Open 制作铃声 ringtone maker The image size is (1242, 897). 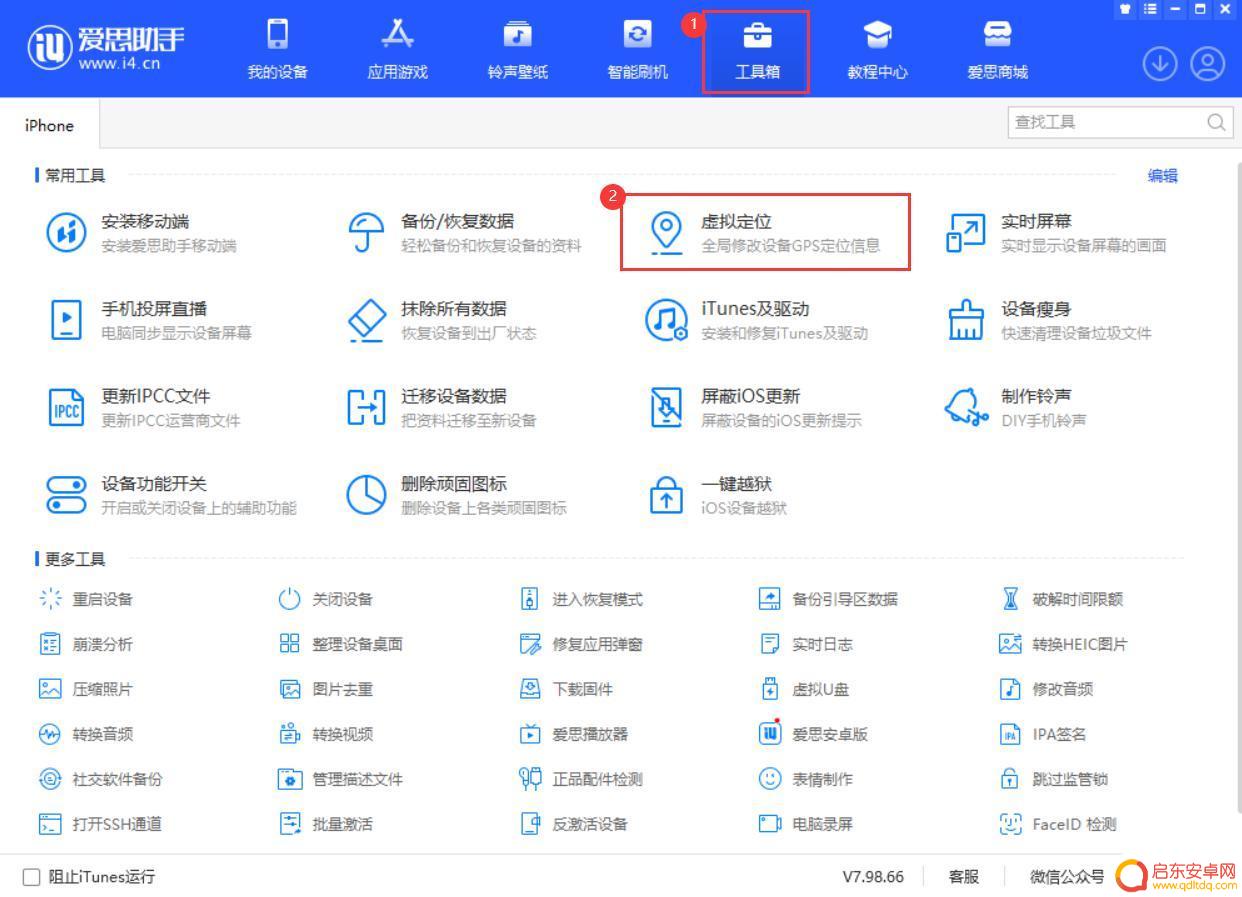tap(1017, 408)
